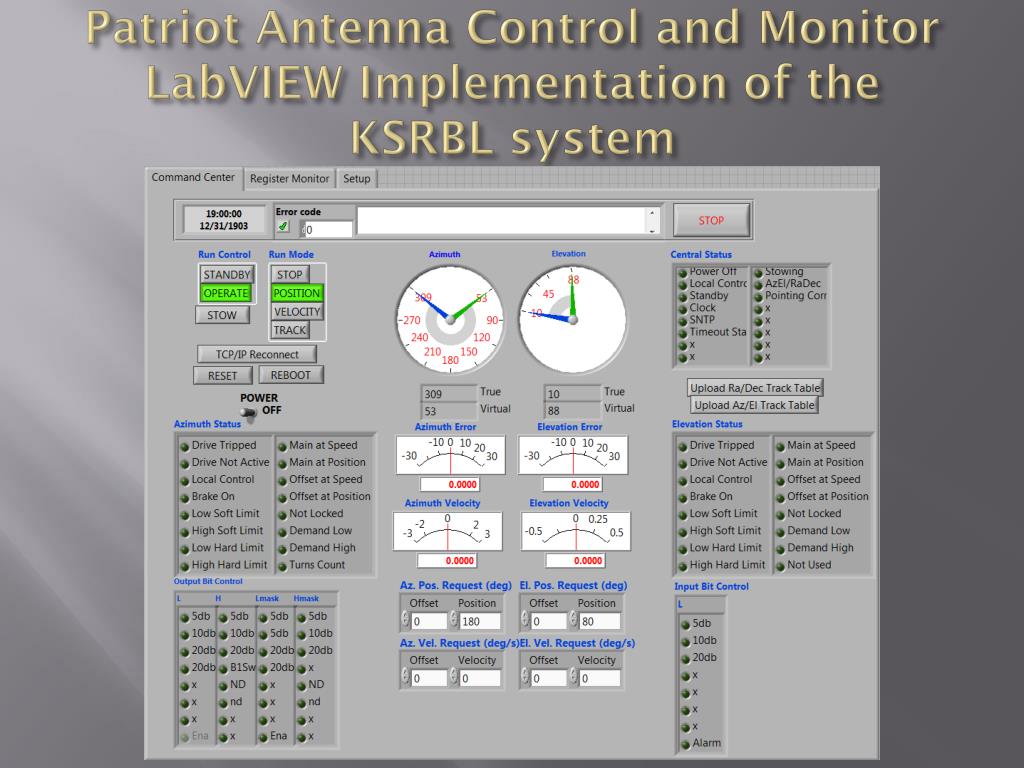Screen dimensions: 1024x768
Task: Switch to the Register Monitor tab
Action: point(289,178)
